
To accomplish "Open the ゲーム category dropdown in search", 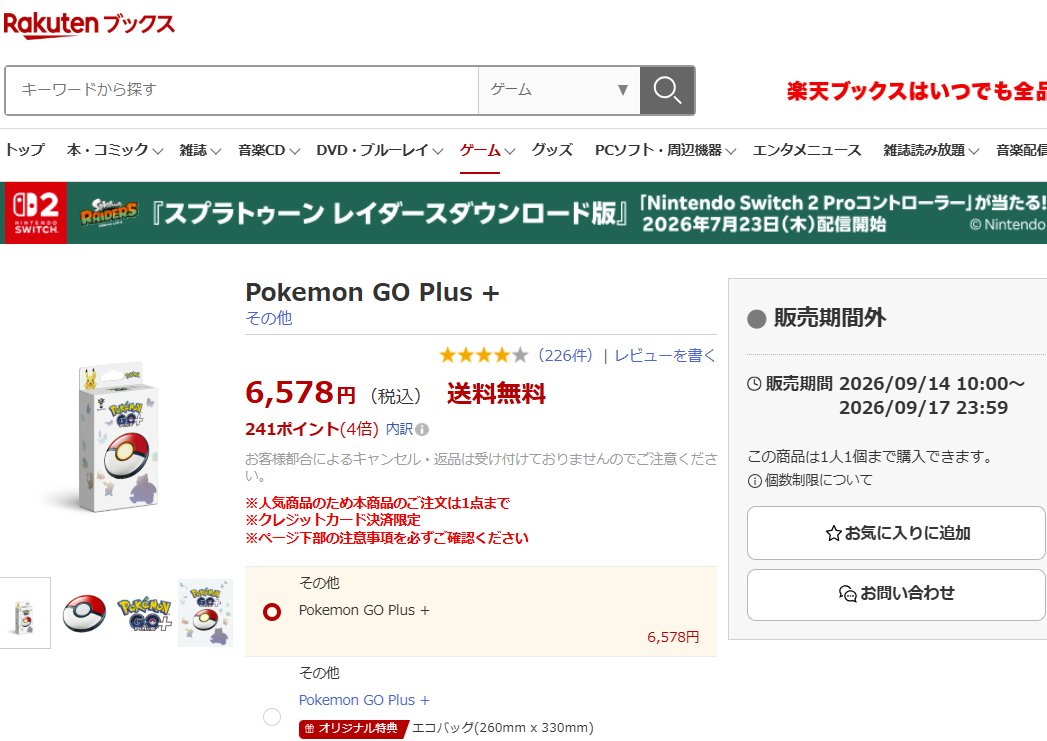I will [559, 90].
